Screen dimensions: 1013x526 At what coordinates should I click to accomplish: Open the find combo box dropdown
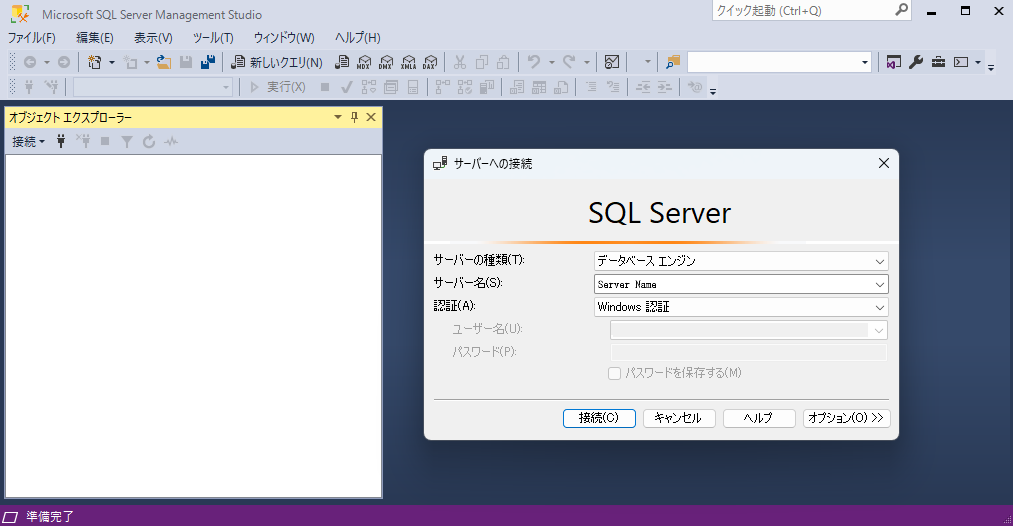[864, 62]
